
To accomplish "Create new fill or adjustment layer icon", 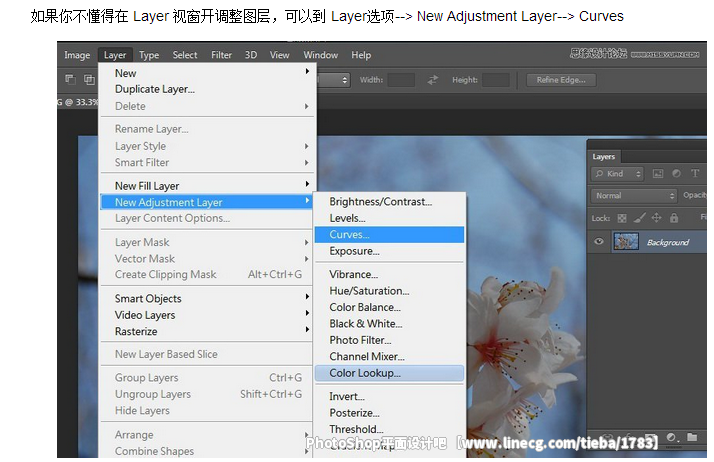I will click(671, 437).
